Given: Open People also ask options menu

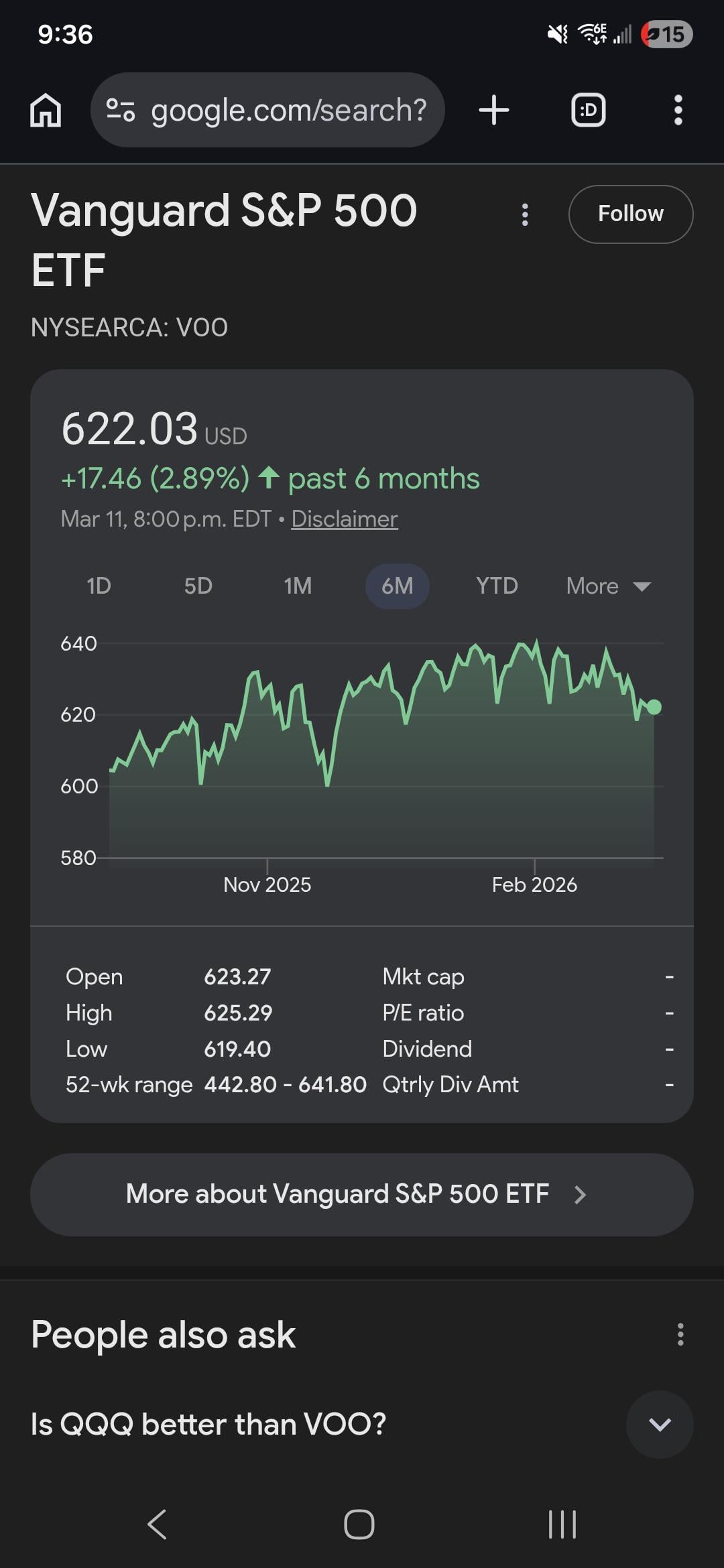Looking at the screenshot, I should coord(680,1334).
